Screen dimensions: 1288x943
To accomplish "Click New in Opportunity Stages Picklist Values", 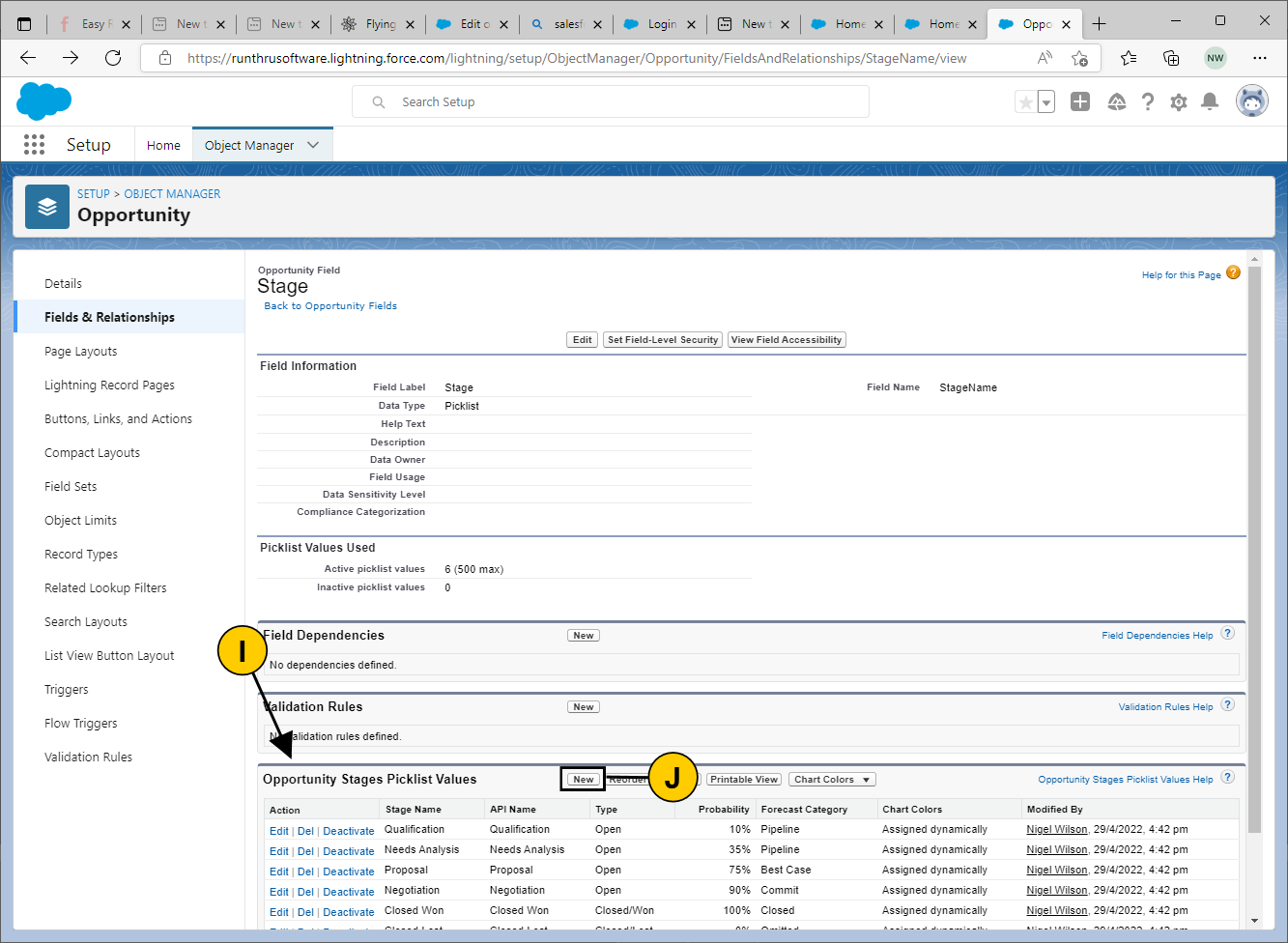I will [584, 780].
